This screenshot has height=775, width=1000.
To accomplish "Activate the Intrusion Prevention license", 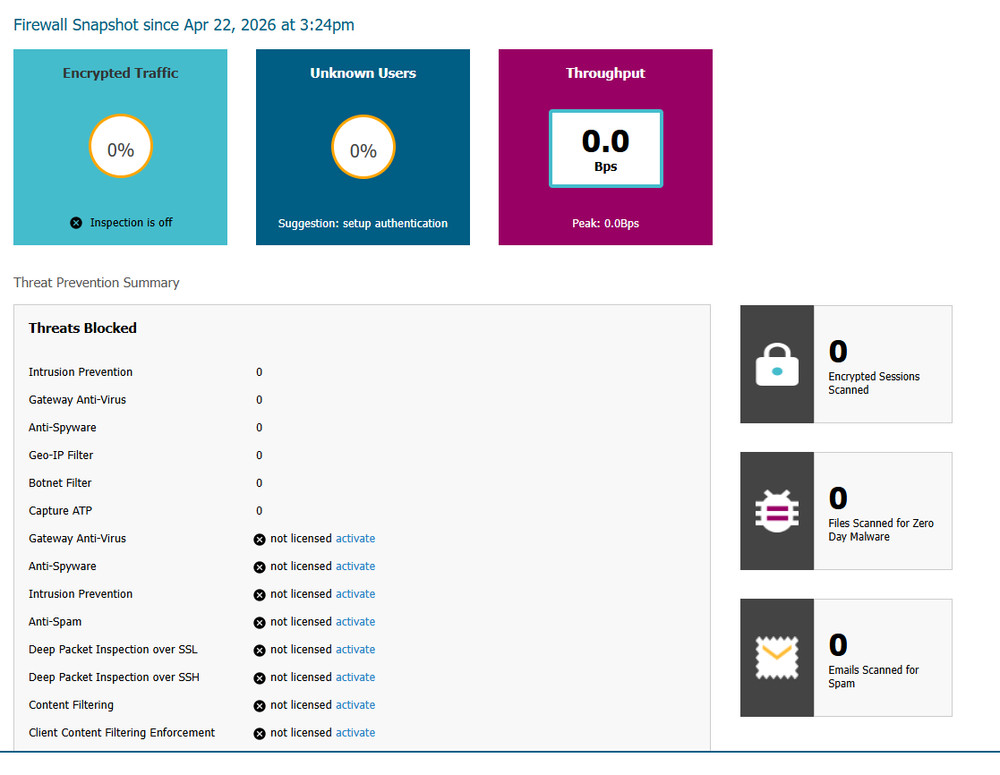I will pos(355,594).
